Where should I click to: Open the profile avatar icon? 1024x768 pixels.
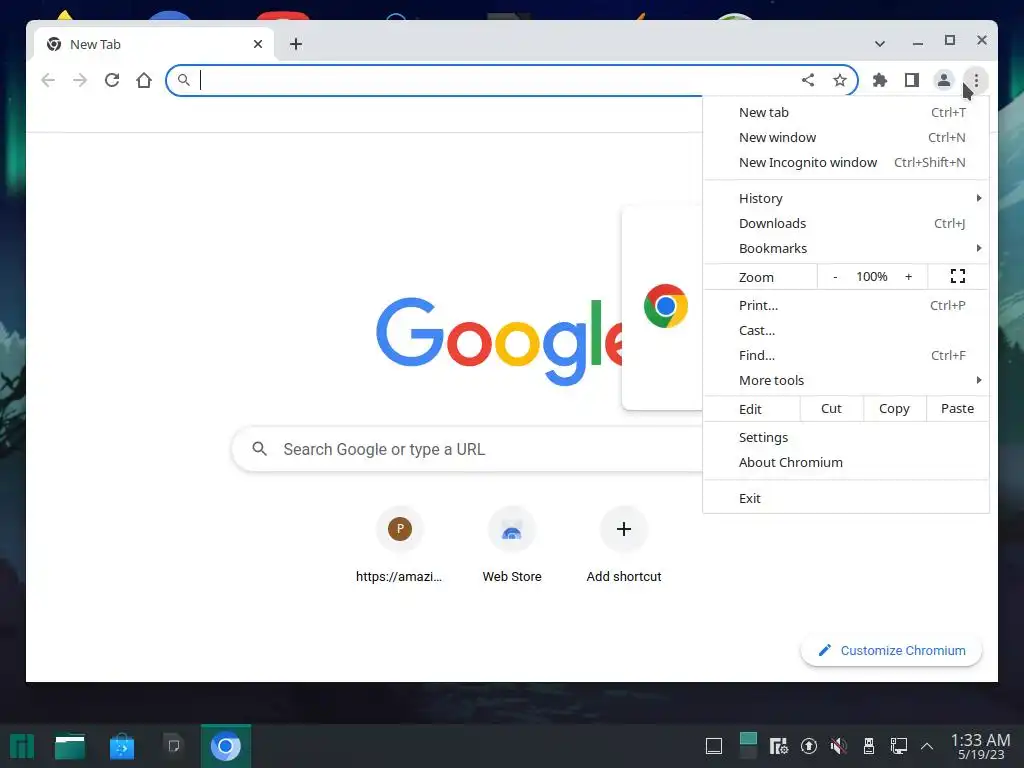944,80
